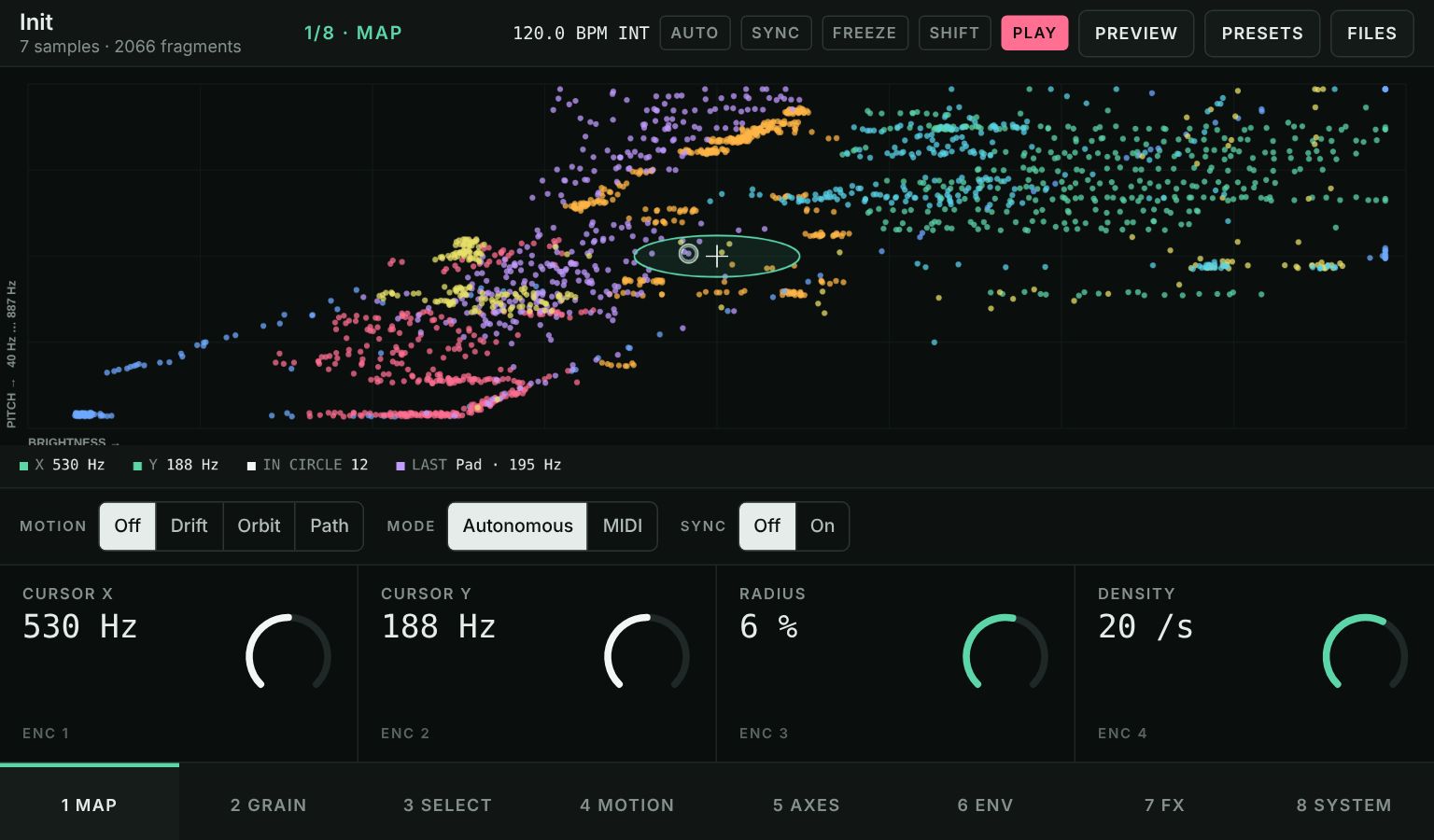Click the Y 188 Hz status readout
The width and height of the screenshot is (1434, 840).
coord(176,465)
